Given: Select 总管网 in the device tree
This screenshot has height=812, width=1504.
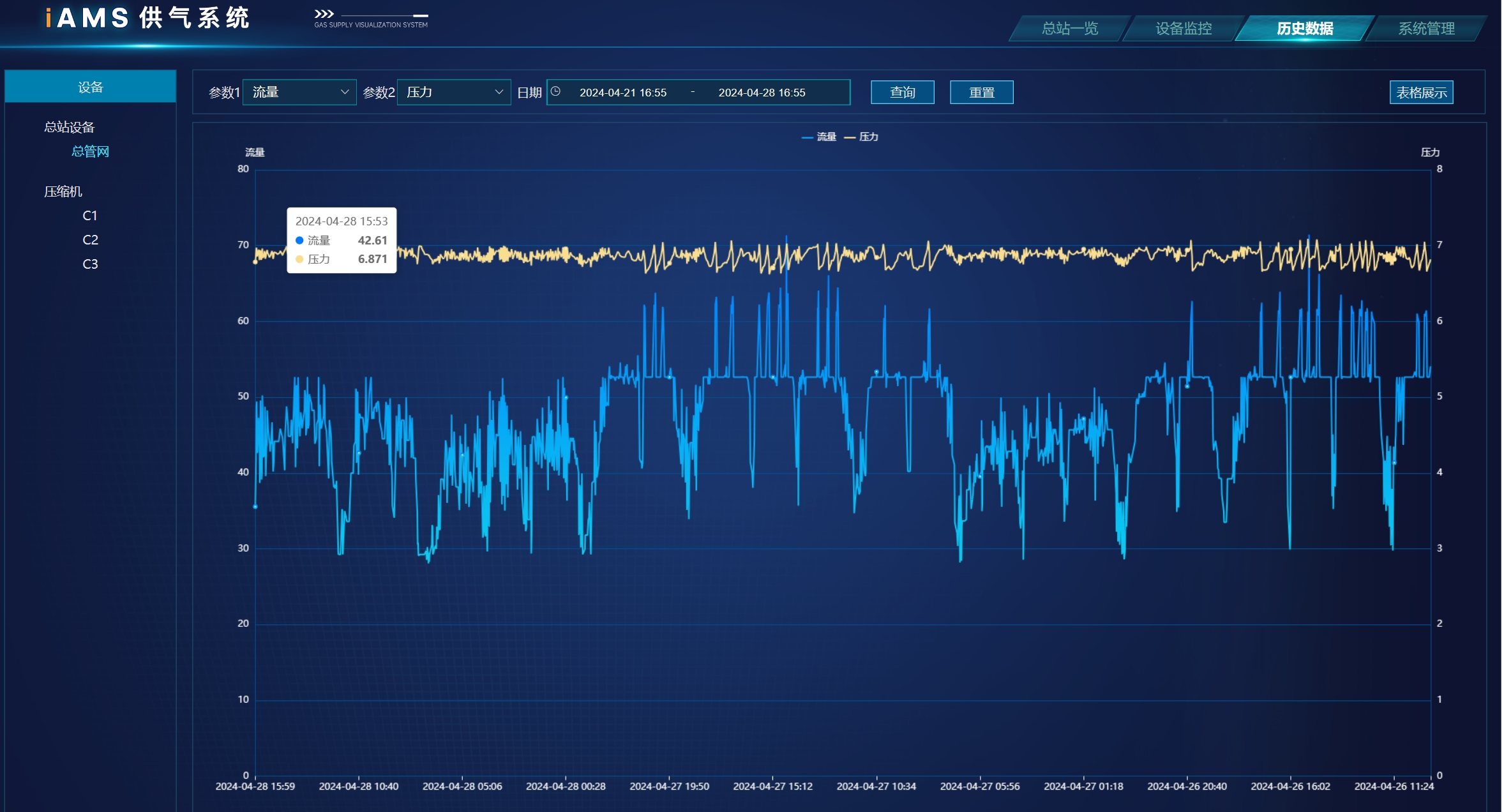Looking at the screenshot, I should point(90,151).
